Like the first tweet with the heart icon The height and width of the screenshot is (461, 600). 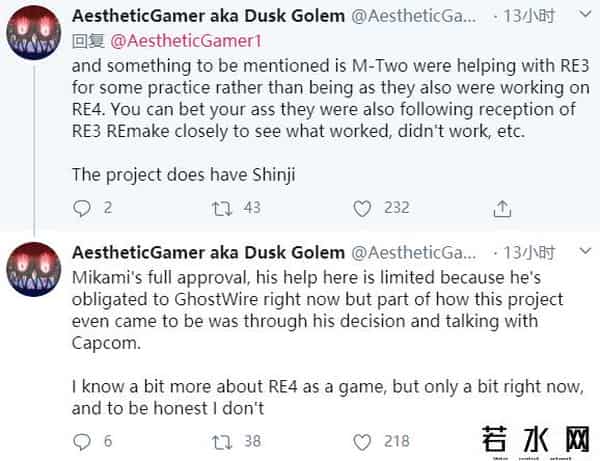[364, 207]
